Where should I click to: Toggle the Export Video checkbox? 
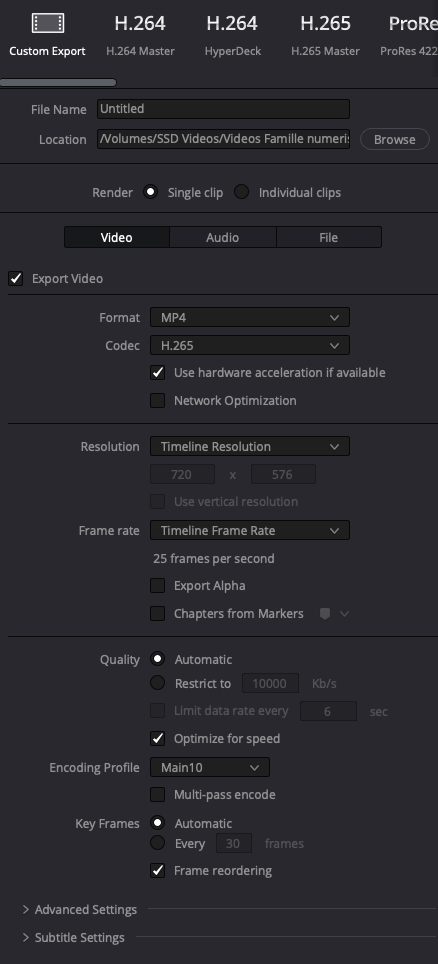click(15, 279)
